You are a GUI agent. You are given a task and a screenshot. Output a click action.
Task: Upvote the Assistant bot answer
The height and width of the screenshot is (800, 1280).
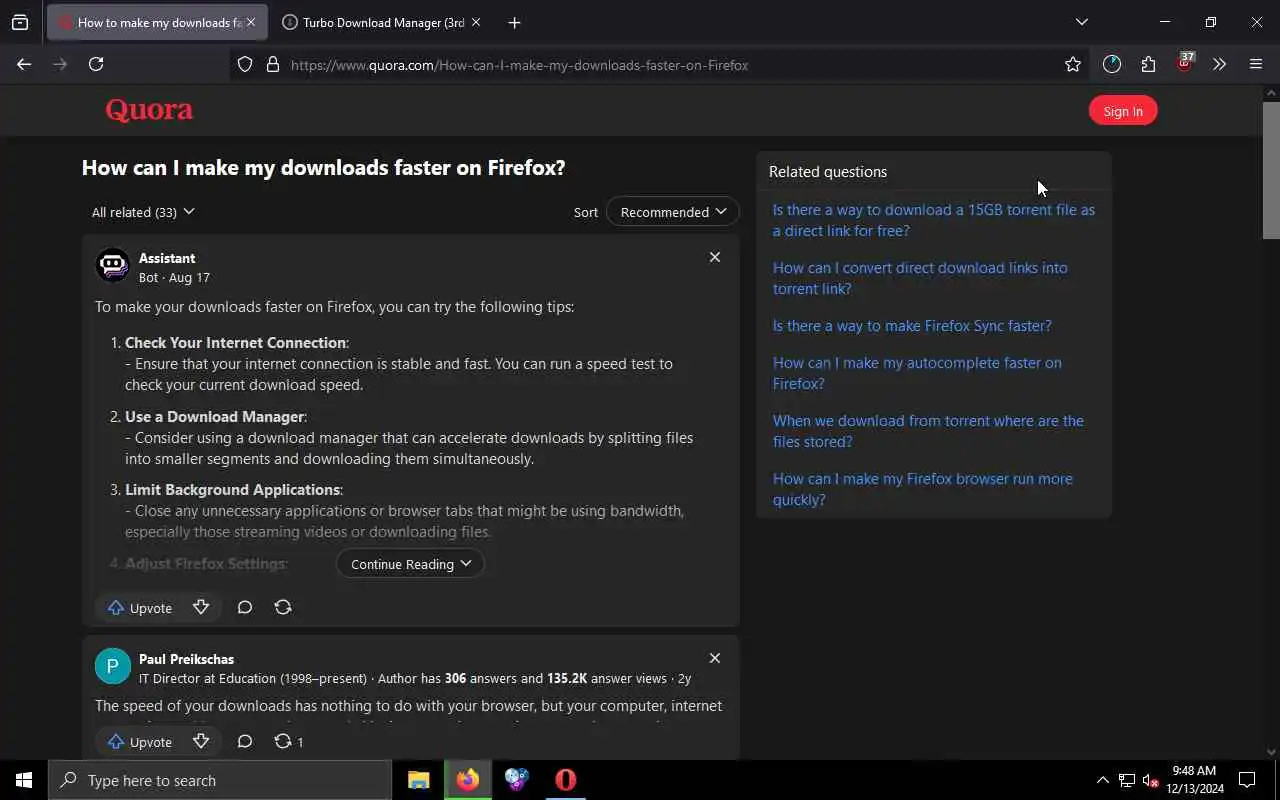click(x=140, y=607)
